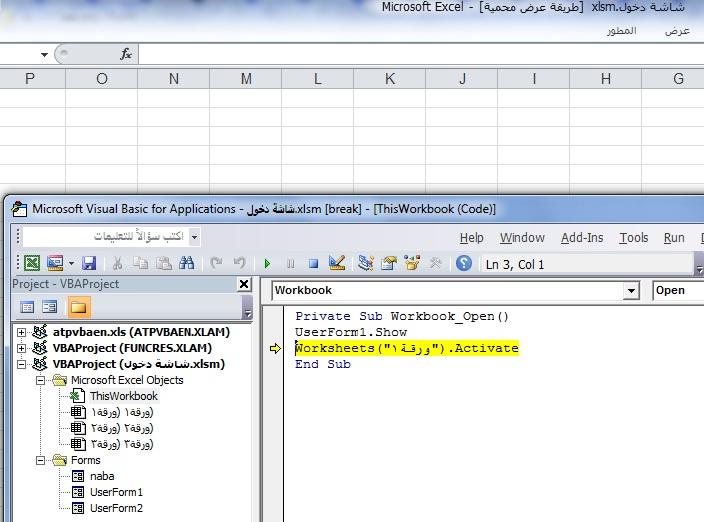Open the Object Browser toolbar icon
Viewport: 704px width, 522px height.
tap(412, 263)
